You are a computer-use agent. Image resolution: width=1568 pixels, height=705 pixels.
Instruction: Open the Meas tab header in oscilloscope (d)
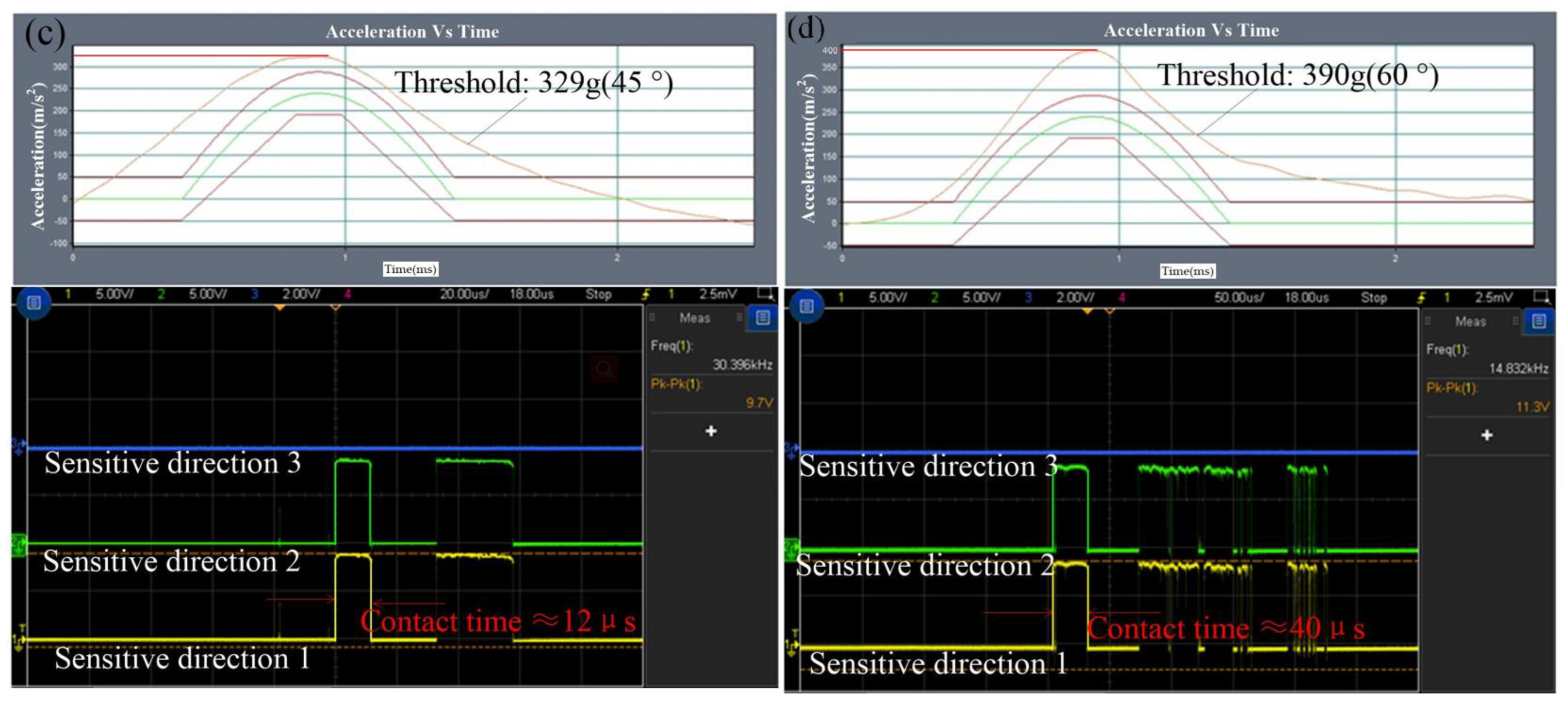pos(1470,321)
